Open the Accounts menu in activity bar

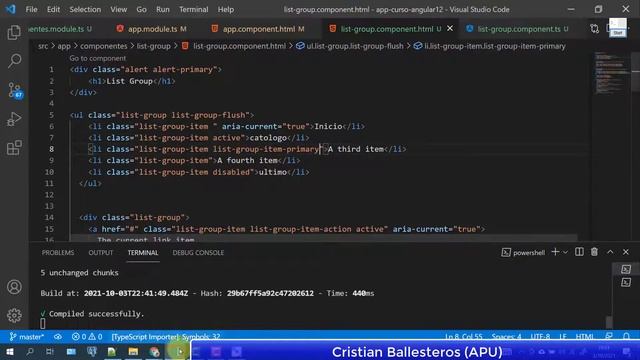(x=14, y=287)
